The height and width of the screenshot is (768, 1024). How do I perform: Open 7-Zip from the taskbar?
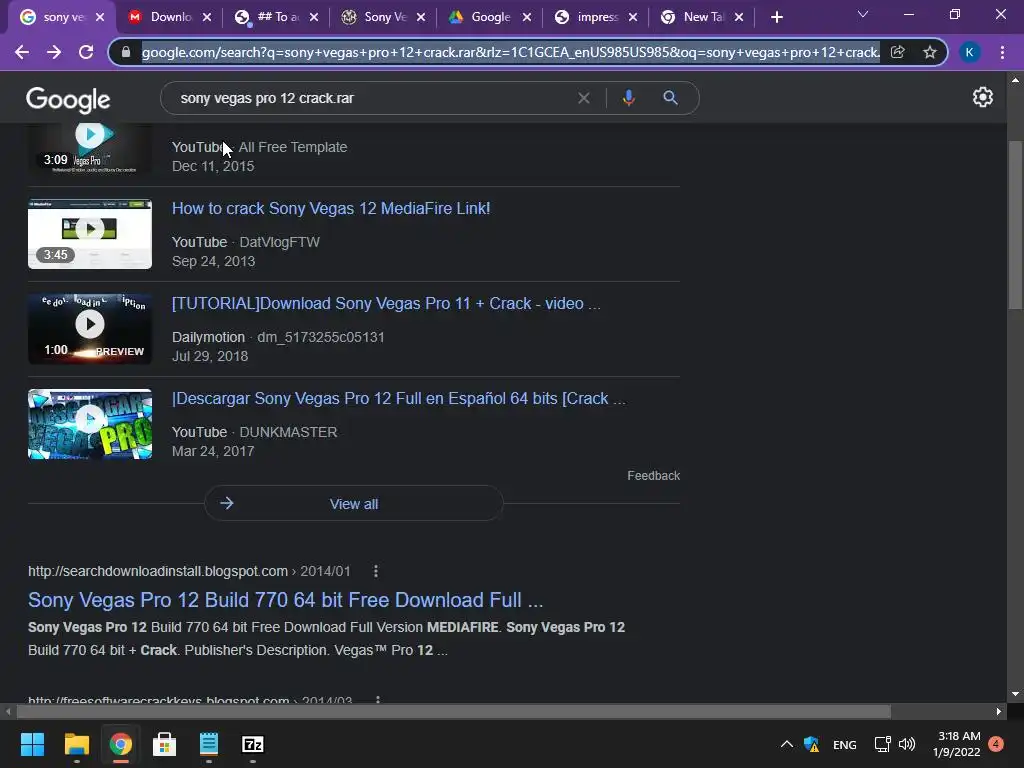pos(253,744)
